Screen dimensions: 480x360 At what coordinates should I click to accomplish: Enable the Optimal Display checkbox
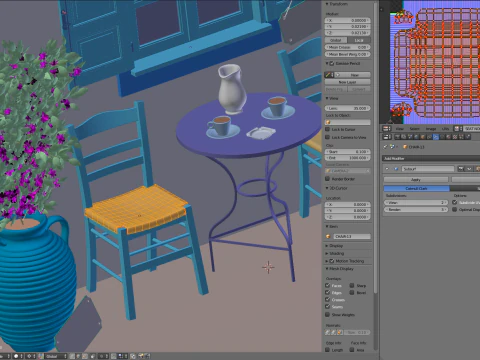tap(455, 209)
